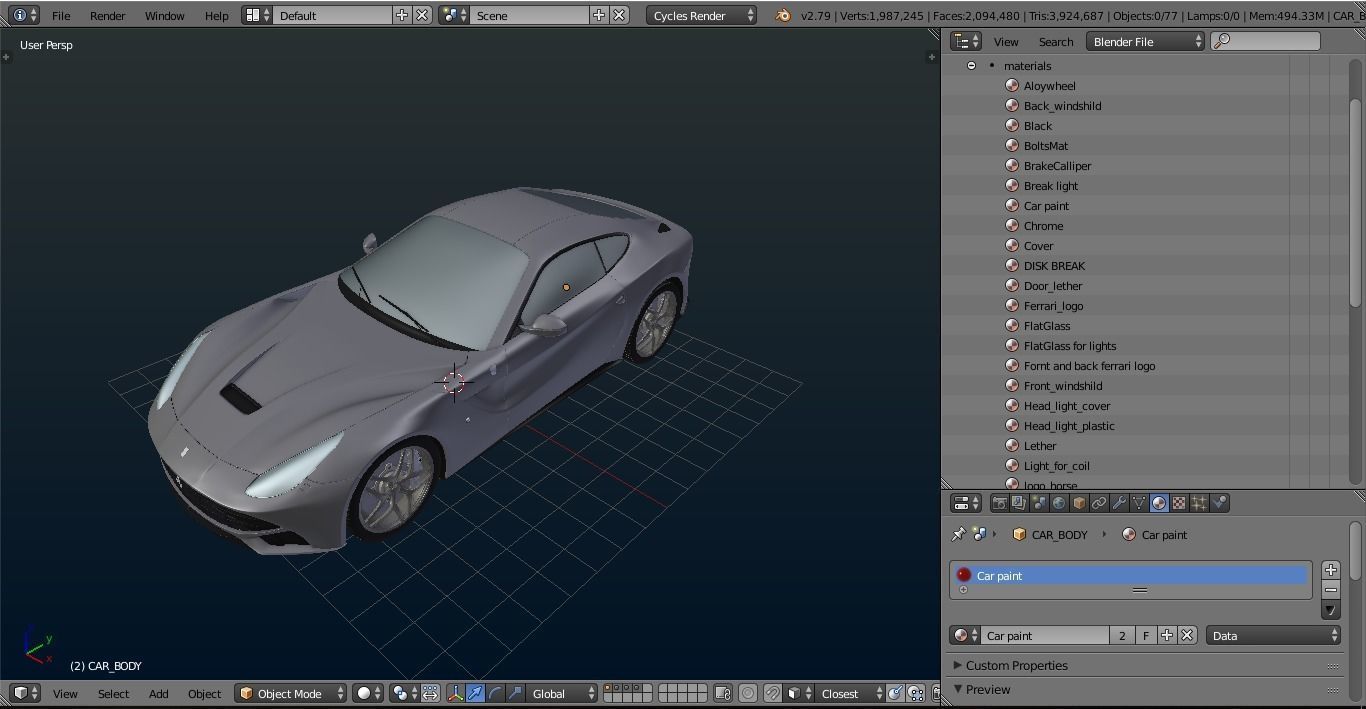The image size is (1366, 709).
Task: Remove the selected material slot
Action: (x=1330, y=590)
